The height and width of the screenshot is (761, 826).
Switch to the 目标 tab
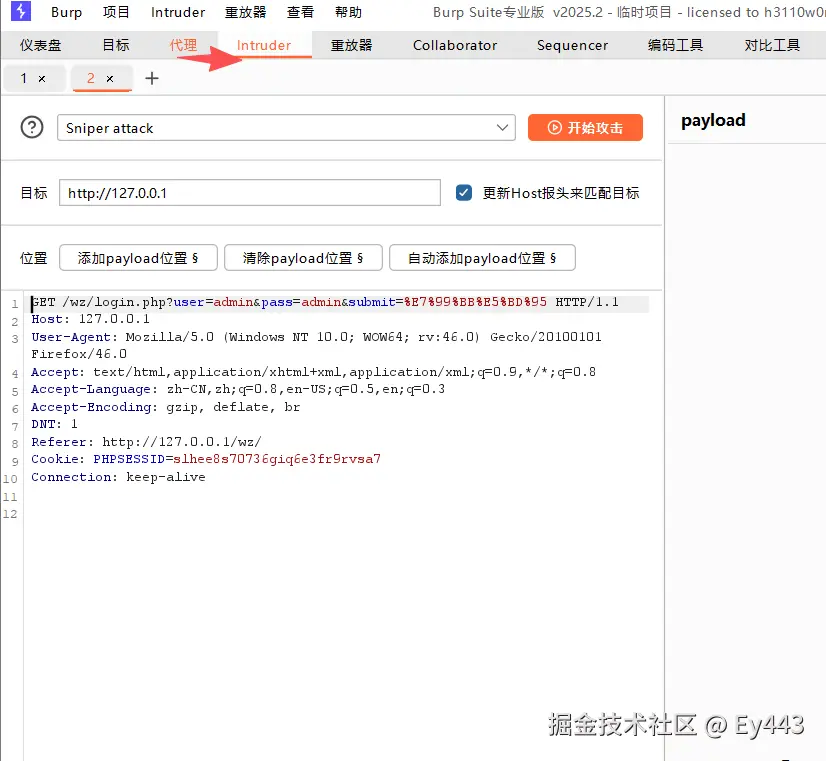[x=115, y=45]
